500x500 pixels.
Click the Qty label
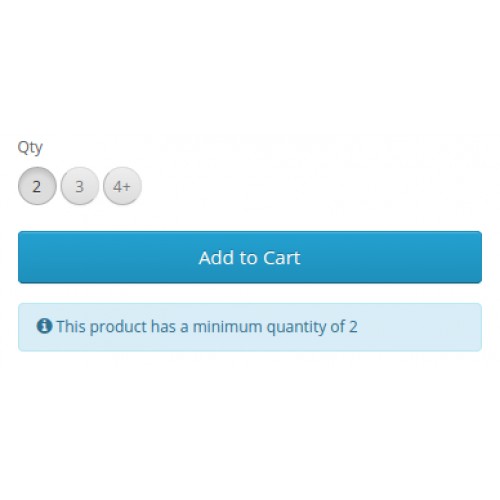pyautogui.click(x=30, y=148)
